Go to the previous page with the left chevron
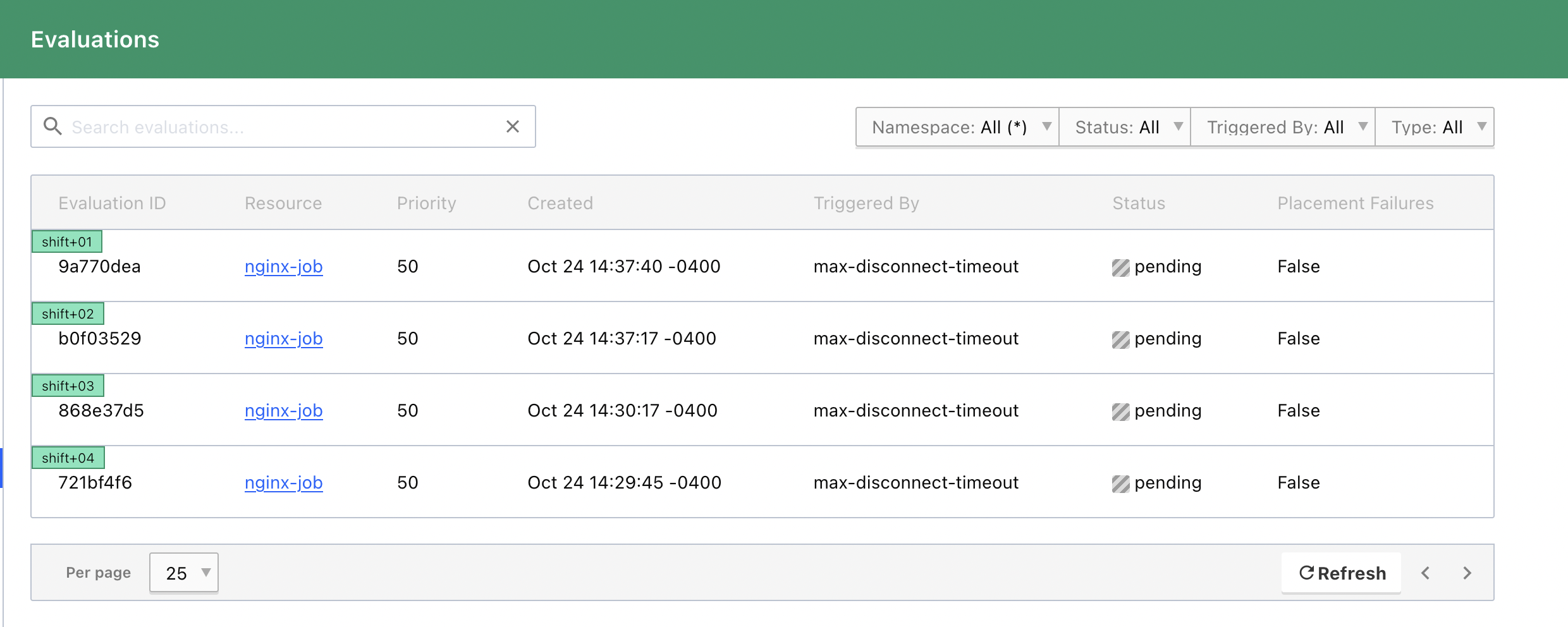Screen dimensions: 1568x627 [x=1425, y=573]
